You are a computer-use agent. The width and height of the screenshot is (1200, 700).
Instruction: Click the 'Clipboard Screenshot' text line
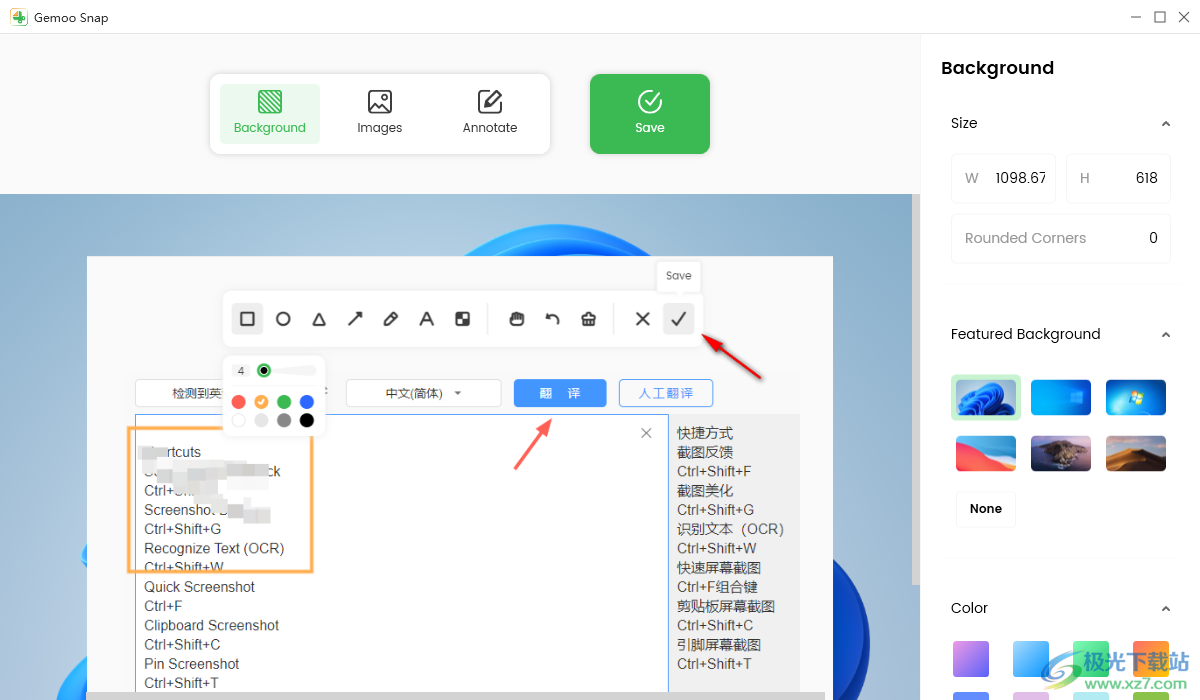211,625
